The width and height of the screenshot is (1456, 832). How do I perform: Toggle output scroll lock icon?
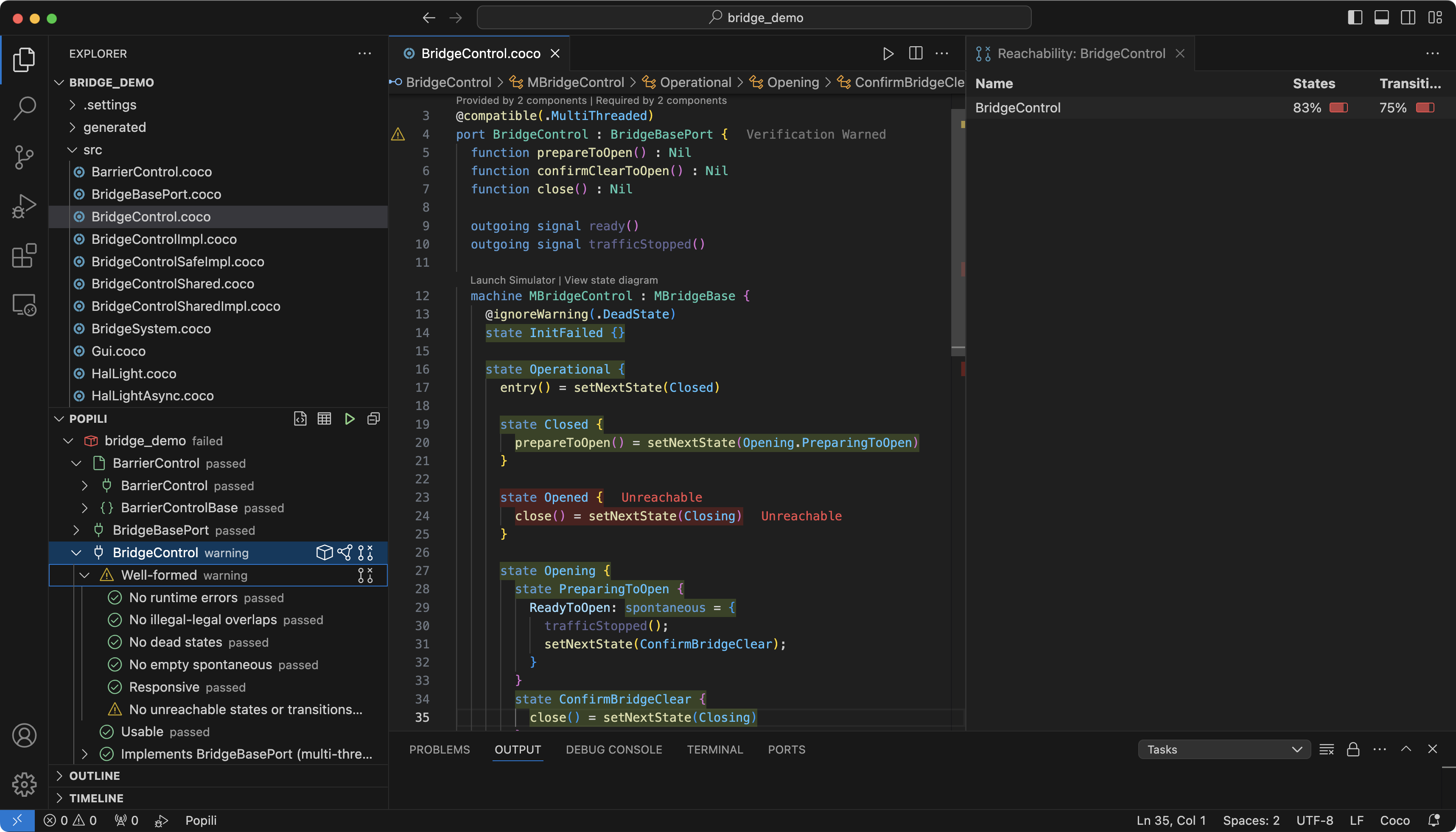click(x=1352, y=749)
